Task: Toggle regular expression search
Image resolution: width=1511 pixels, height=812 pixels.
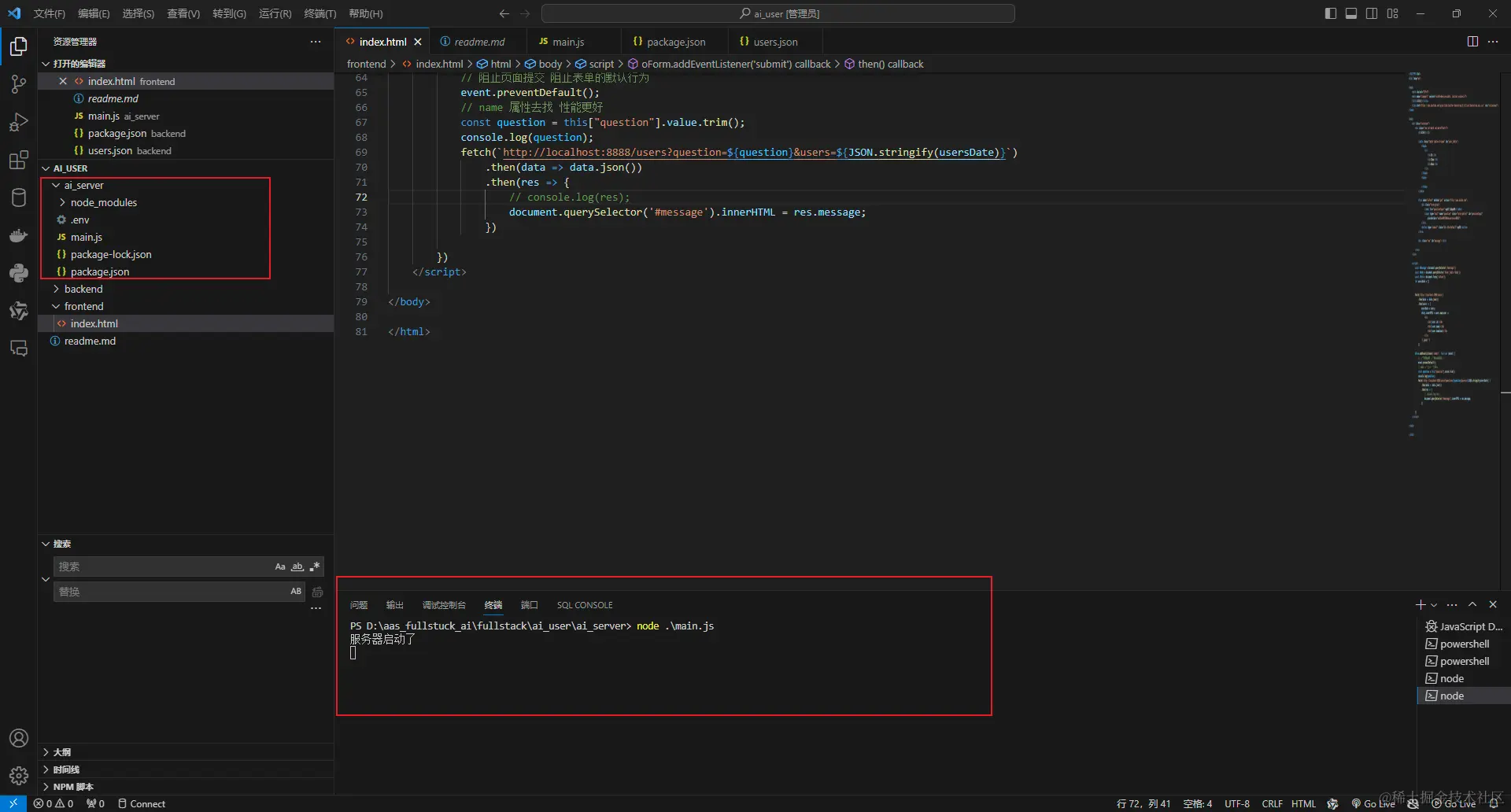Action: click(x=315, y=567)
